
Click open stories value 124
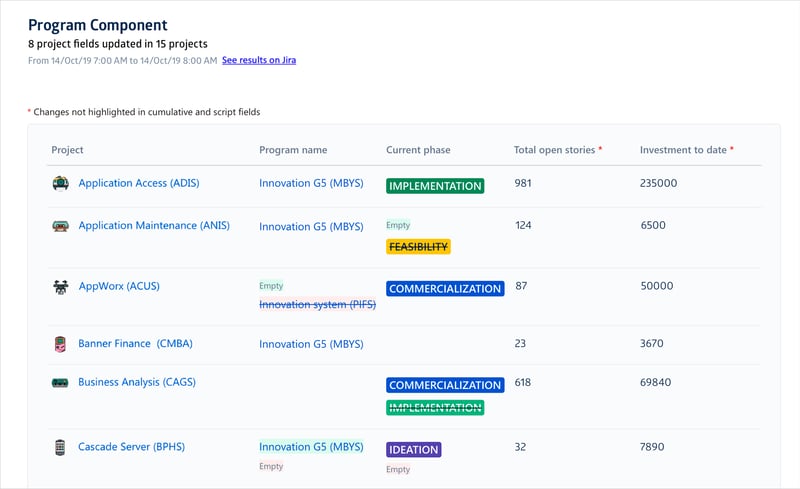[x=523, y=225]
